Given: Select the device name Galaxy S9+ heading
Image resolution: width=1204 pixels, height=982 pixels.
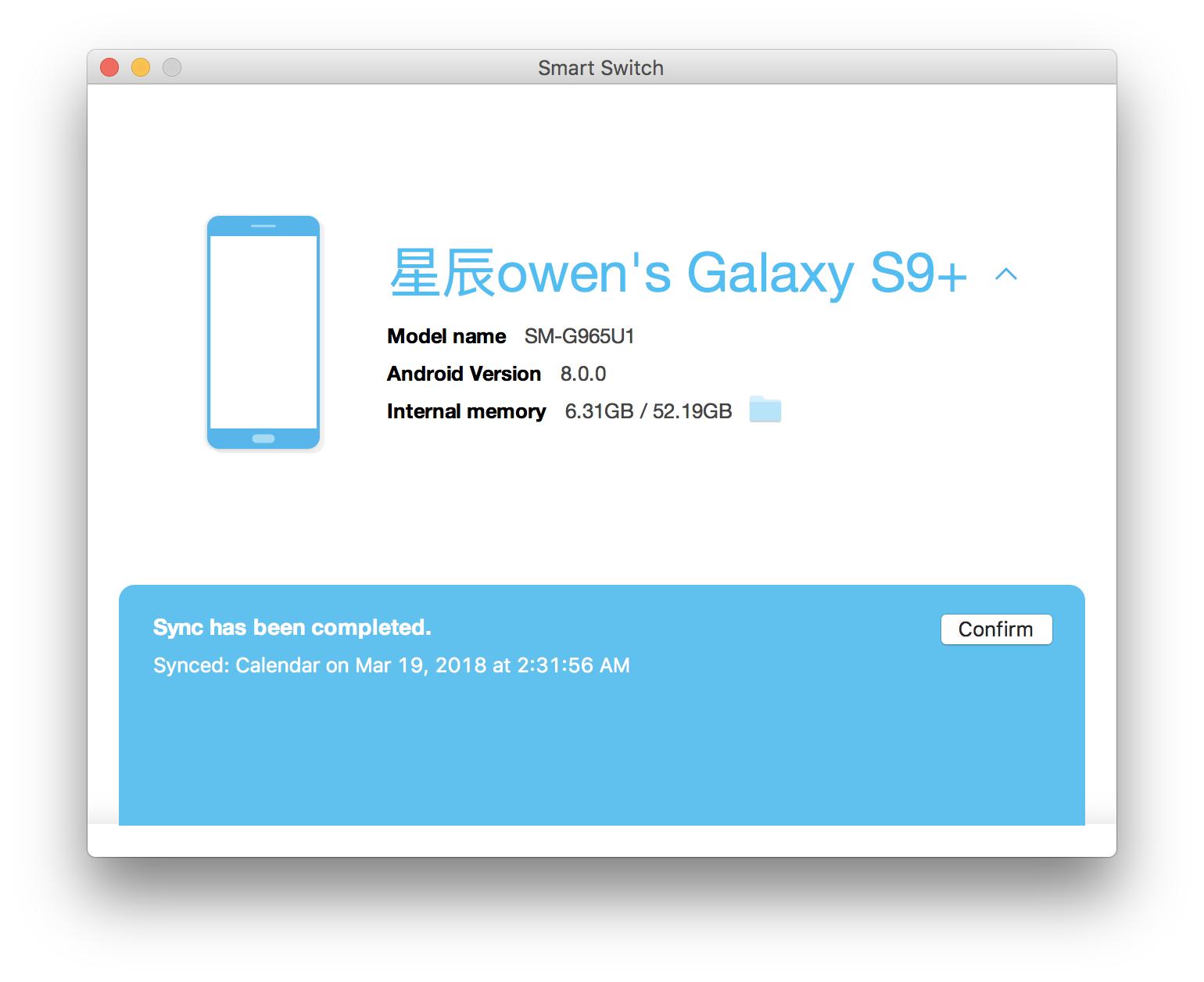Looking at the screenshot, I should (679, 273).
